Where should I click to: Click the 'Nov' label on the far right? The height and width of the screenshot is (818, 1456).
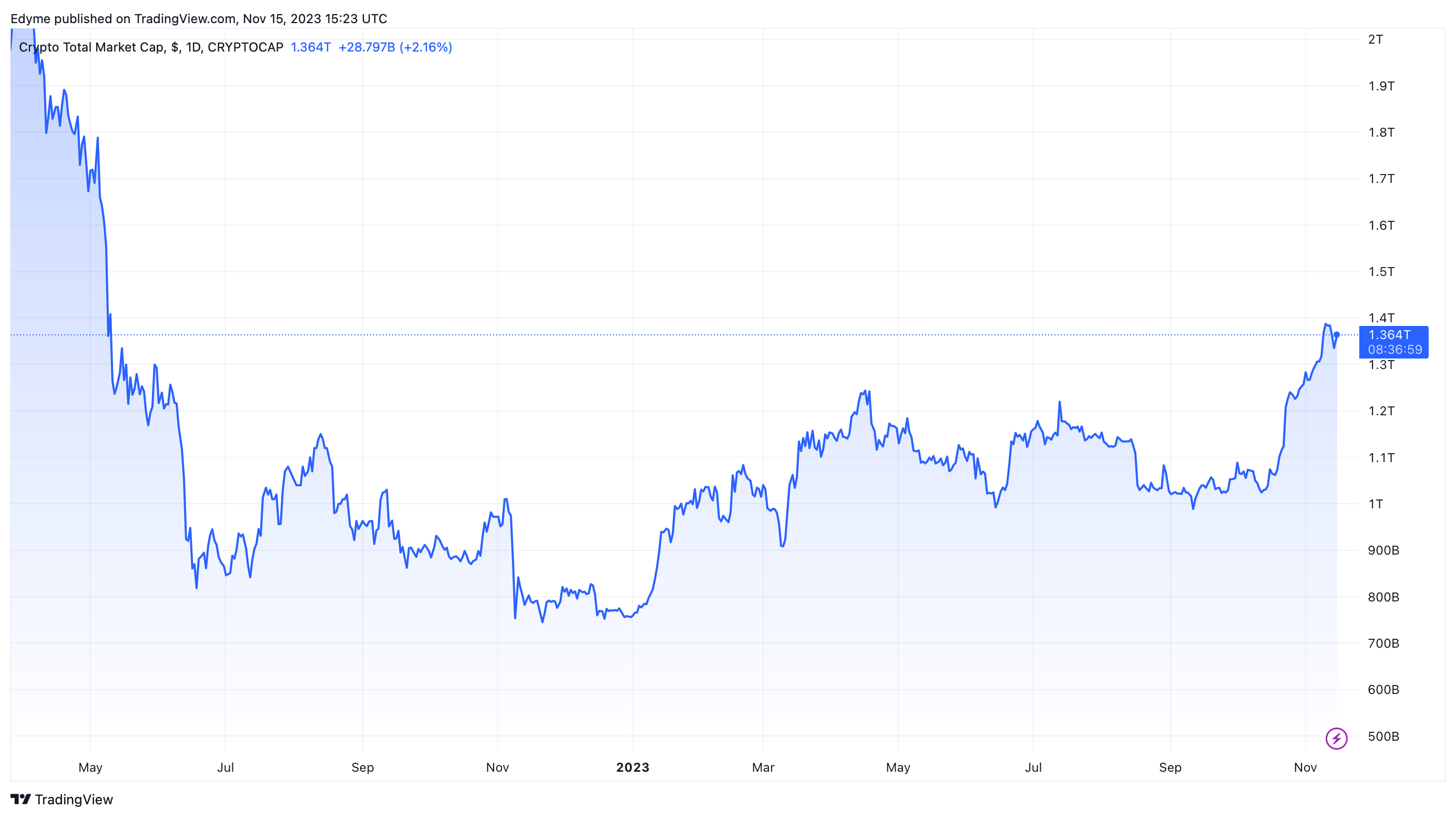pyautogui.click(x=1305, y=767)
